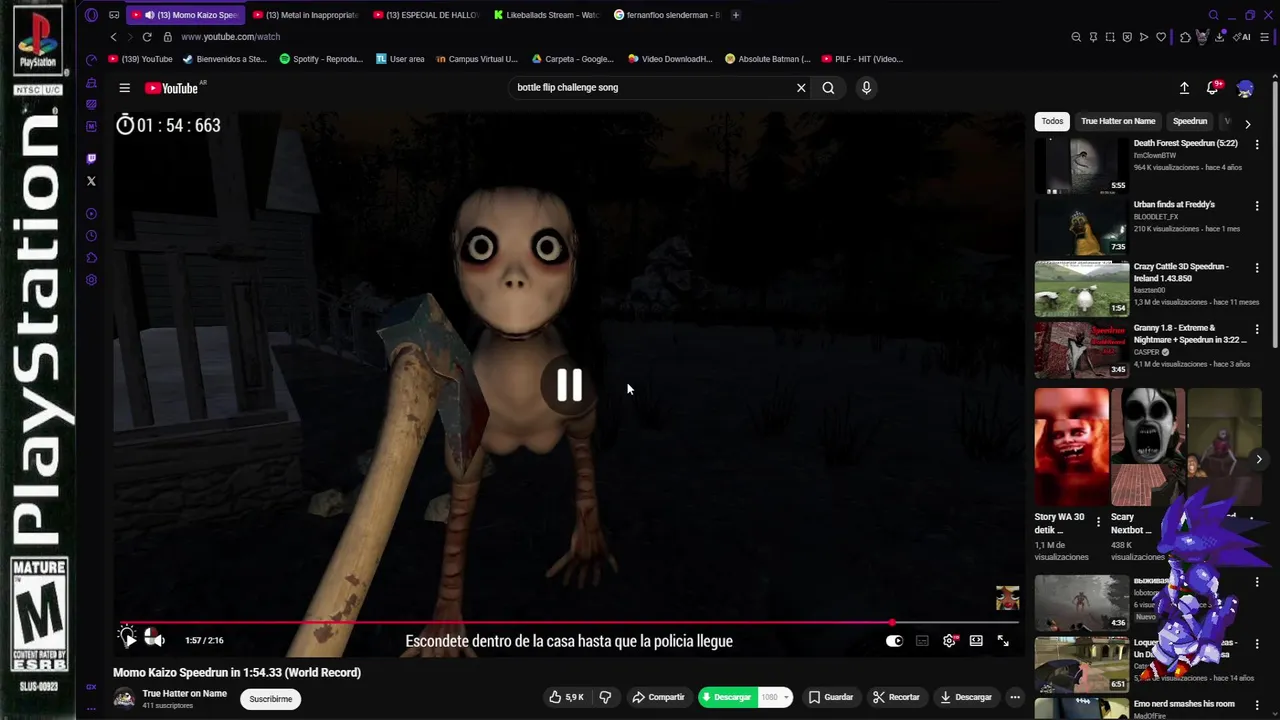Open more actions three-dot menu under video

(x=1015, y=697)
